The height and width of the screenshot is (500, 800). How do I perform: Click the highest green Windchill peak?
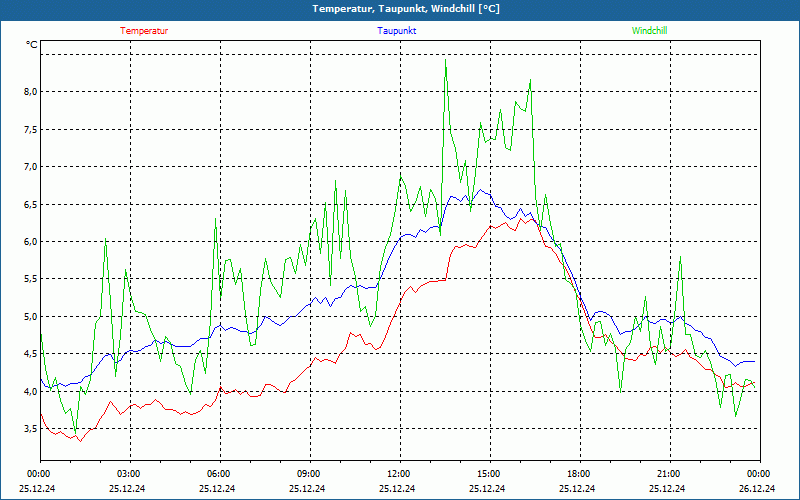click(445, 60)
